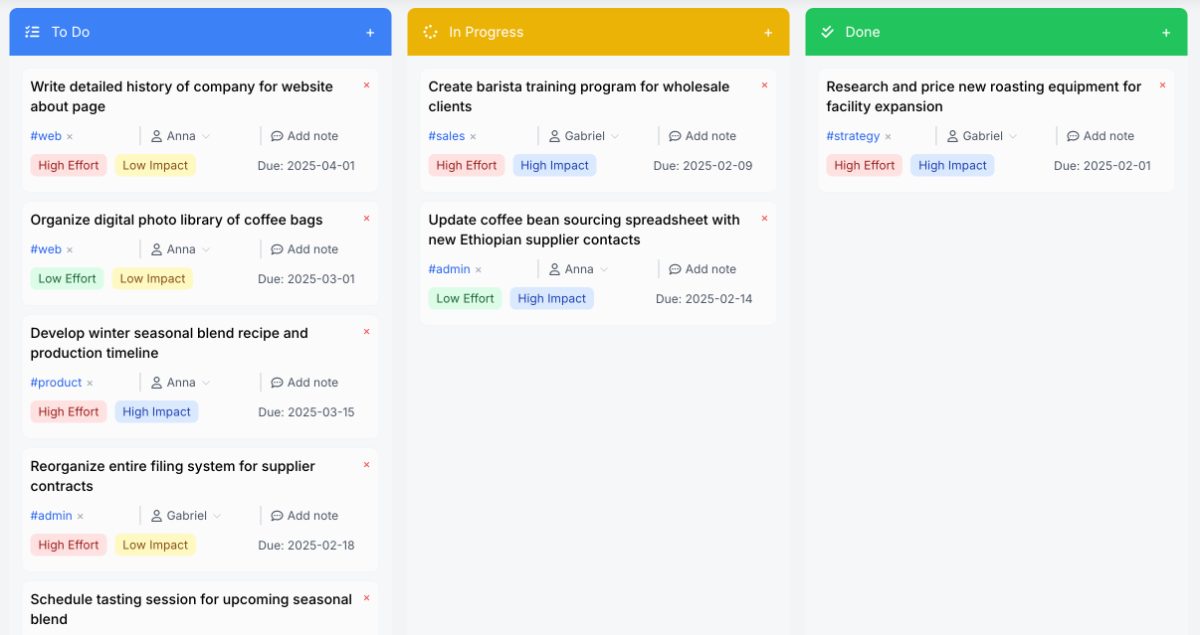
Task: Click due date 2025-04-01 on company history card
Action: click(x=306, y=166)
